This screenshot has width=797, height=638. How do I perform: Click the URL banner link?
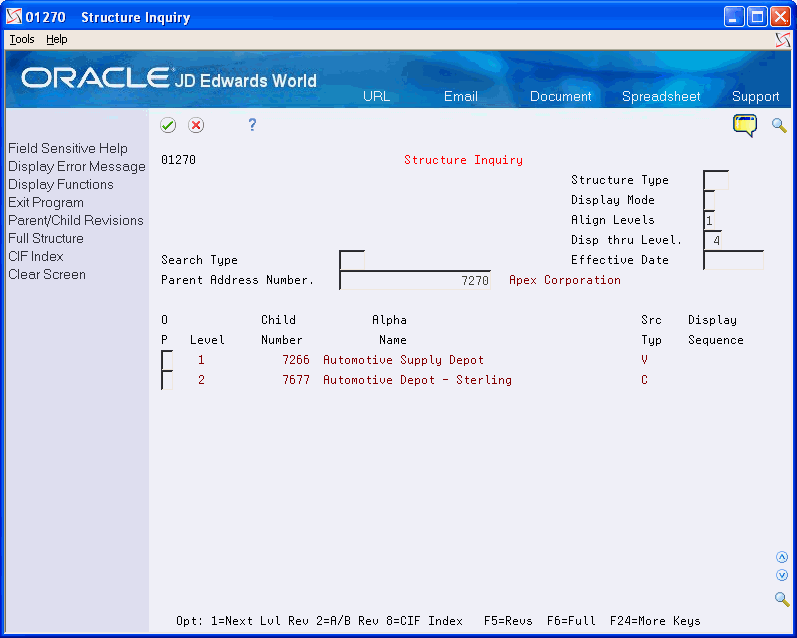pos(376,97)
